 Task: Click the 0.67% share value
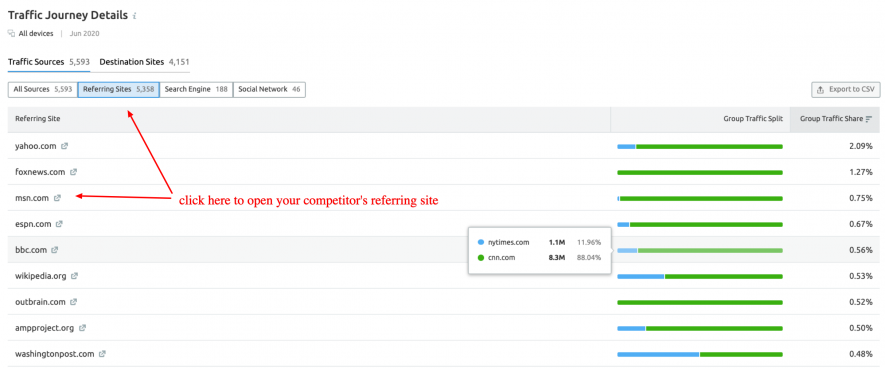coord(861,224)
